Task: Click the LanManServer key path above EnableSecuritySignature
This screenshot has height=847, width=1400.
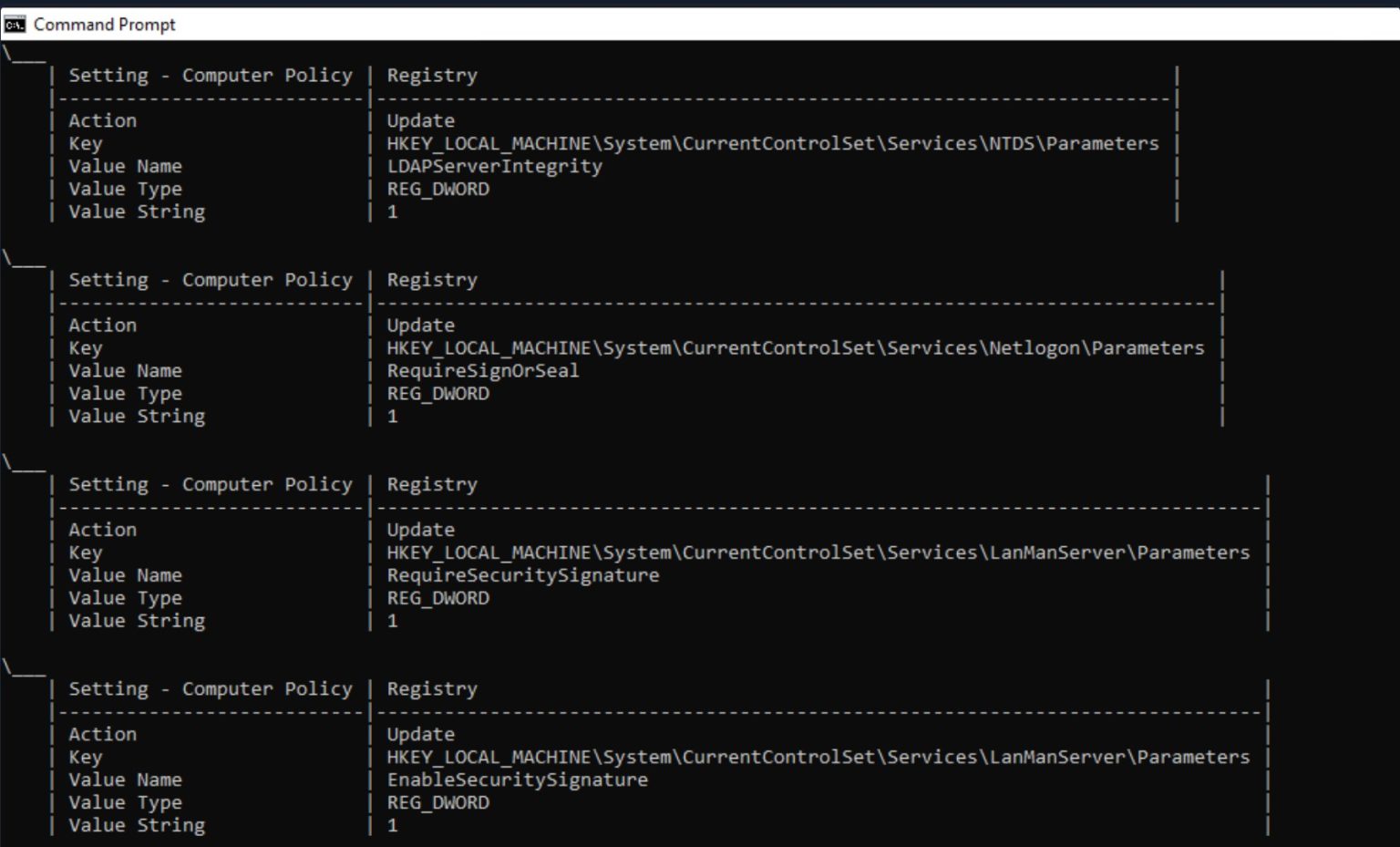Action: point(818,757)
